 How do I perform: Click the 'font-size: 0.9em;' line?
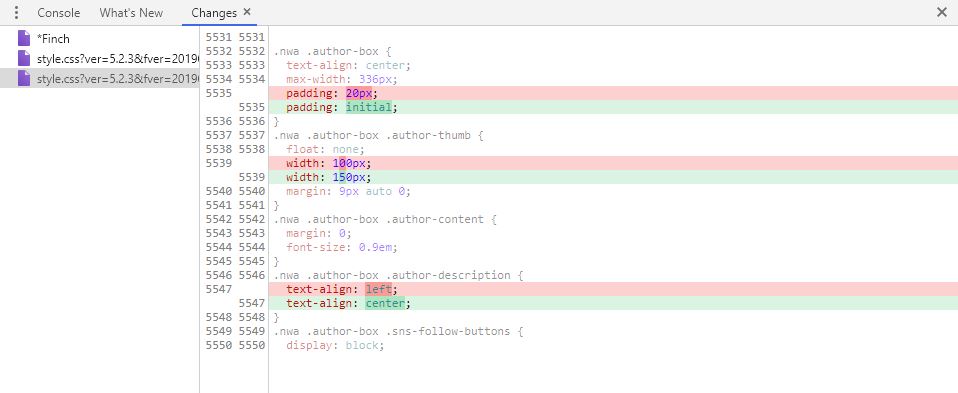[342, 248]
